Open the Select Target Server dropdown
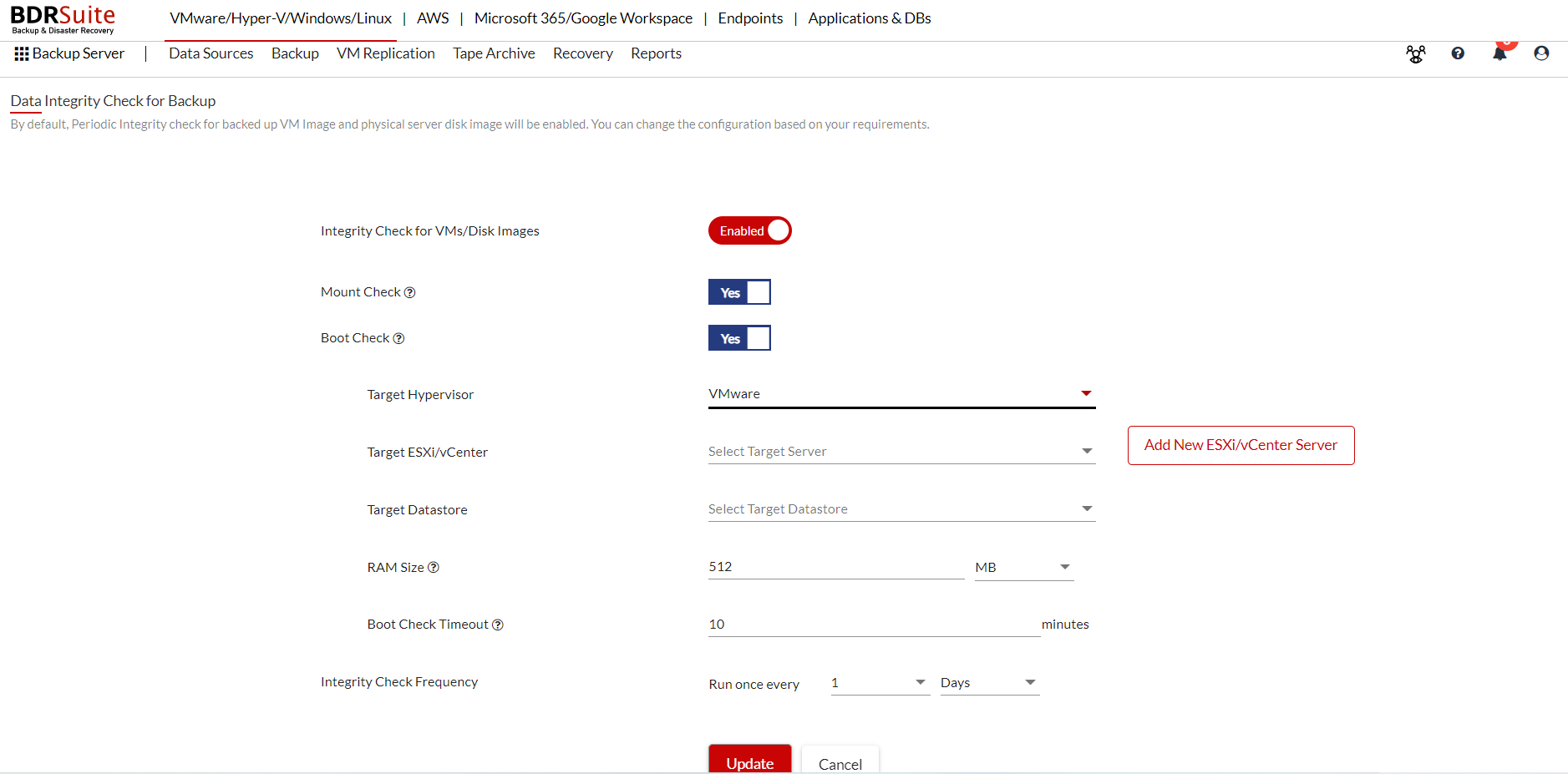 [x=902, y=452]
